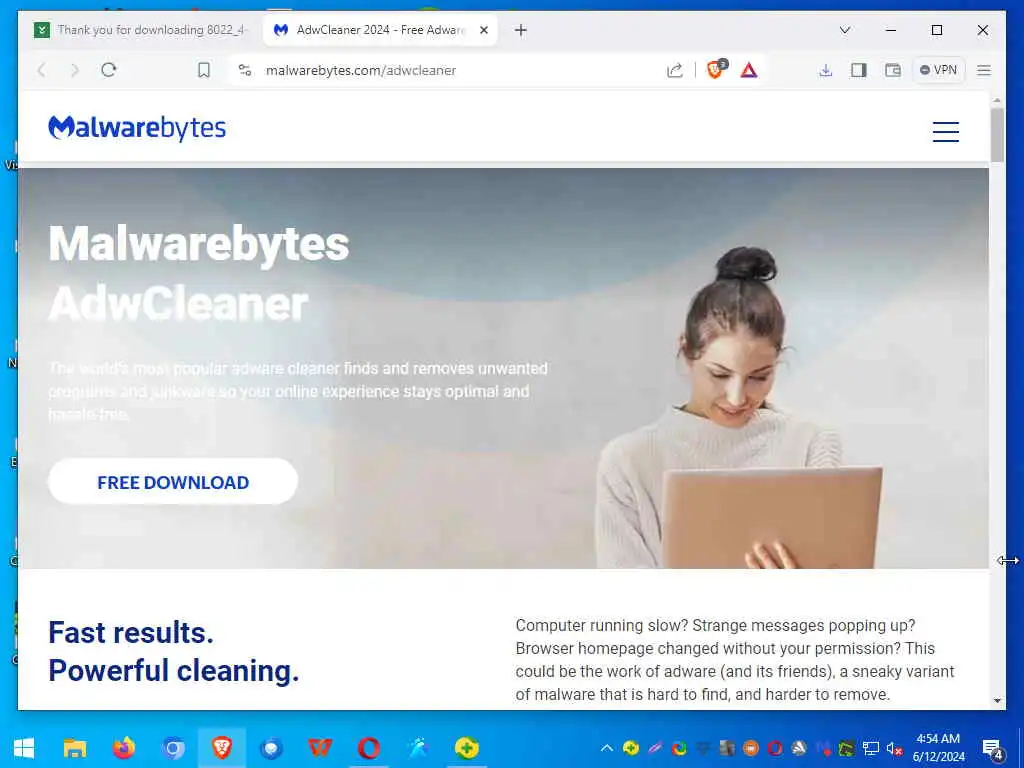The image size is (1024, 768).
Task: Select the AdwCleaner 2024 tab
Action: tap(380, 30)
